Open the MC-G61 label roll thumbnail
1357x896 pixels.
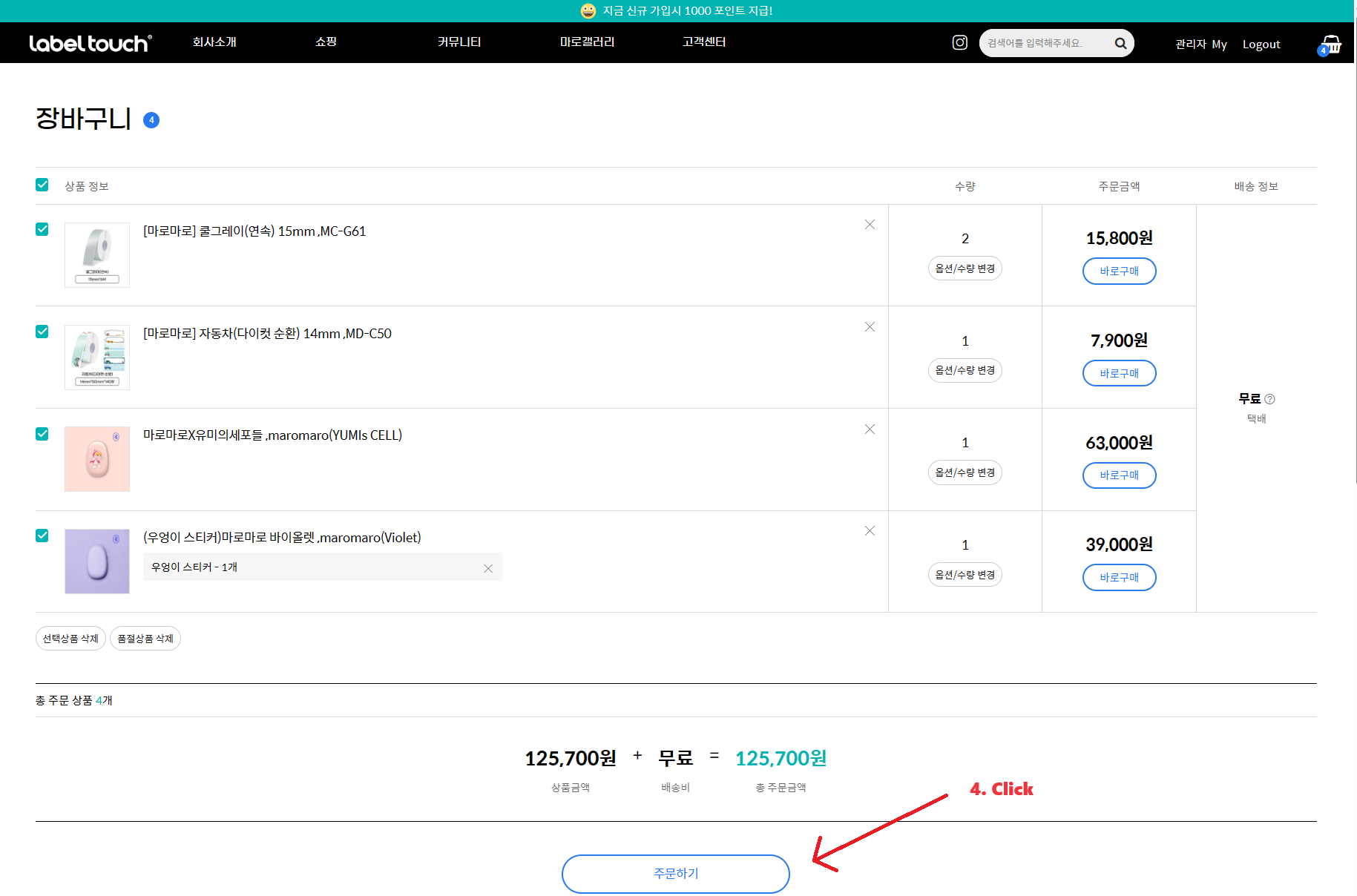point(97,255)
